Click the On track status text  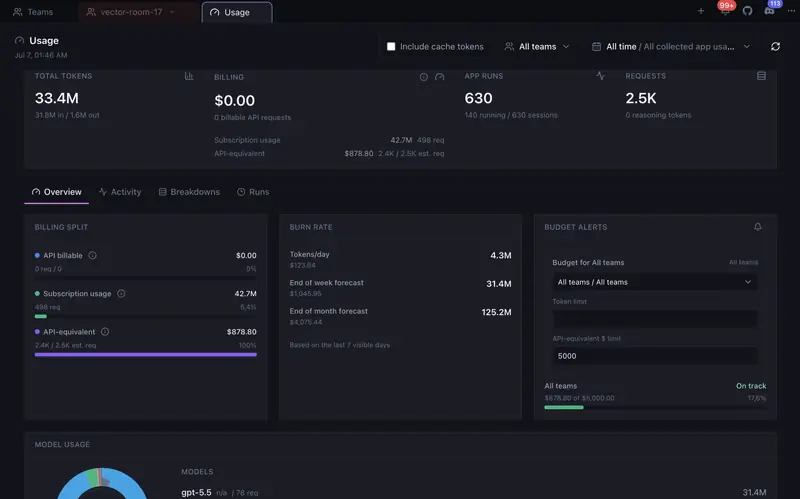pos(751,386)
